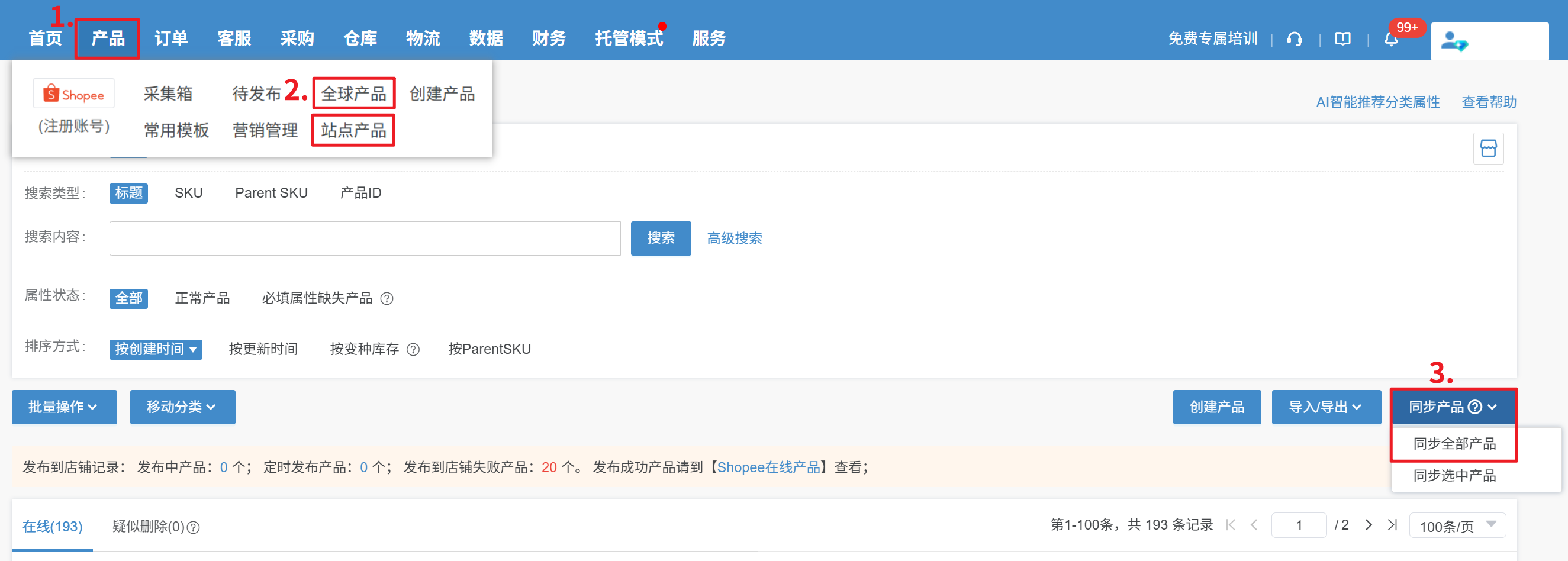Screen dimensions: 1568x561
Task: Select 按更新时间 sort option
Action: click(x=263, y=349)
